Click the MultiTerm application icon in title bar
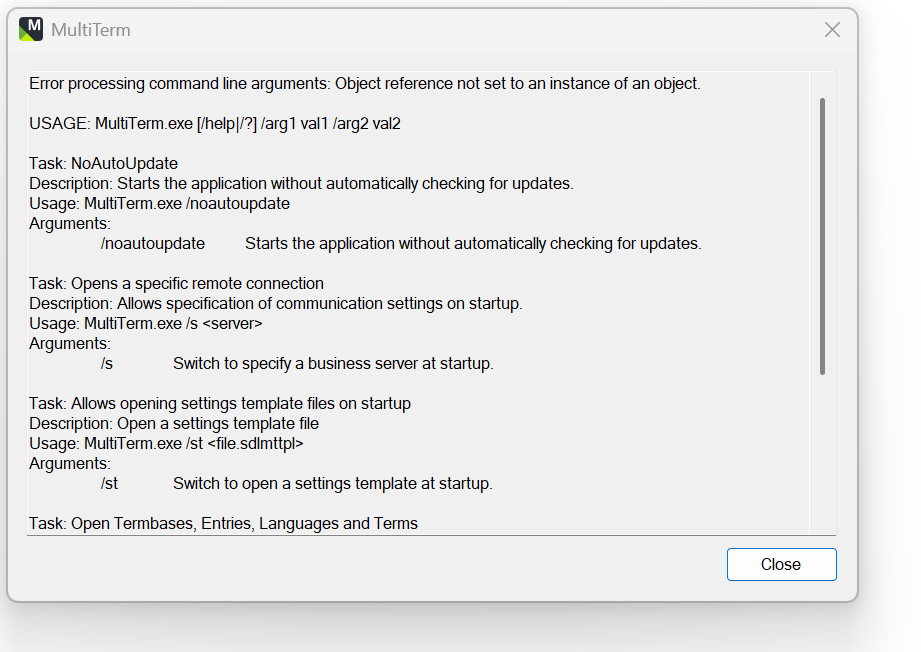921x652 pixels. click(30, 28)
